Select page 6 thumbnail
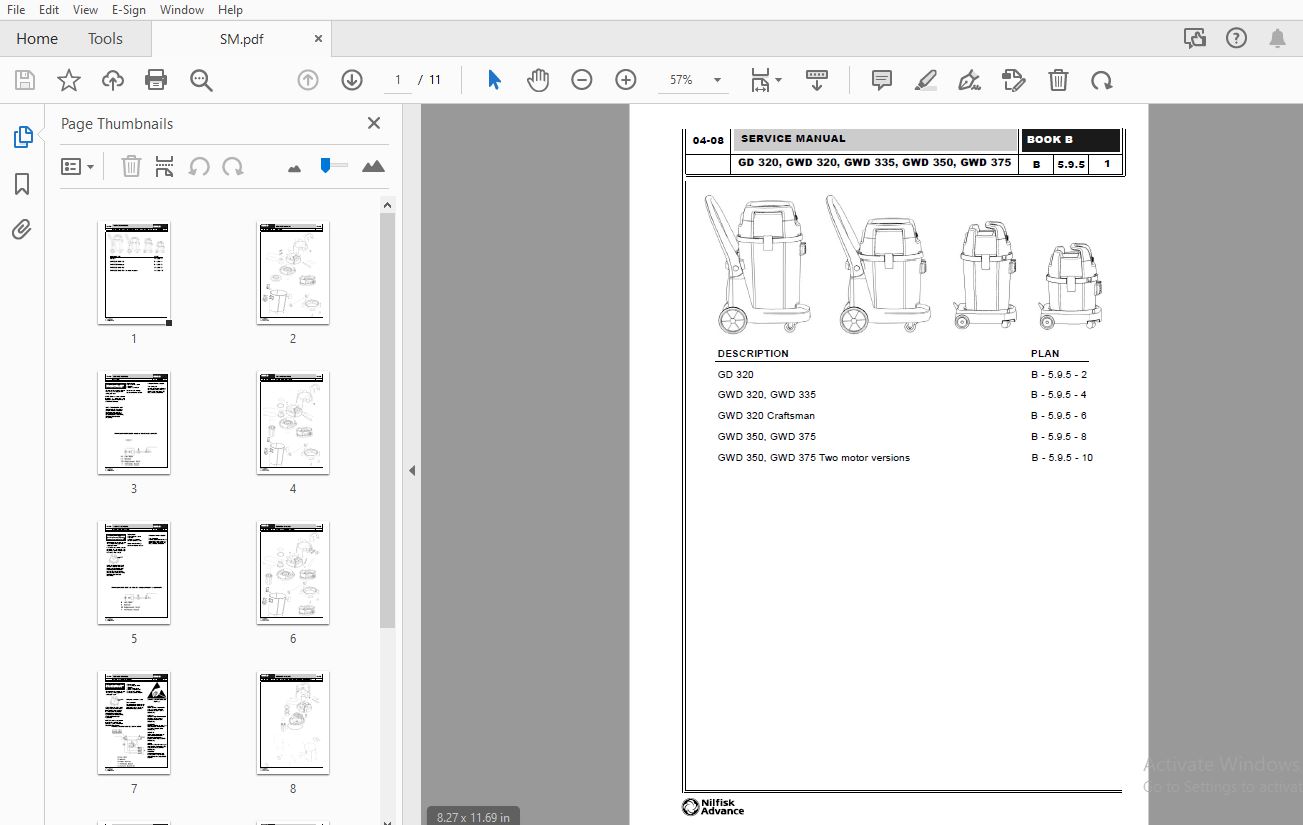Screen dimensions: 1303x825 293,573
